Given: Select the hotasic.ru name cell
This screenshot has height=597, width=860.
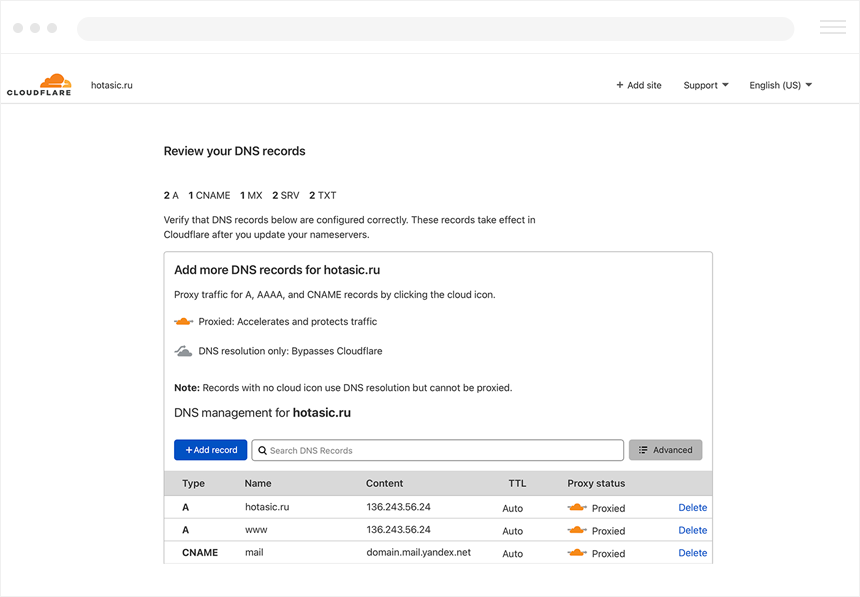Looking at the screenshot, I should 267,507.
